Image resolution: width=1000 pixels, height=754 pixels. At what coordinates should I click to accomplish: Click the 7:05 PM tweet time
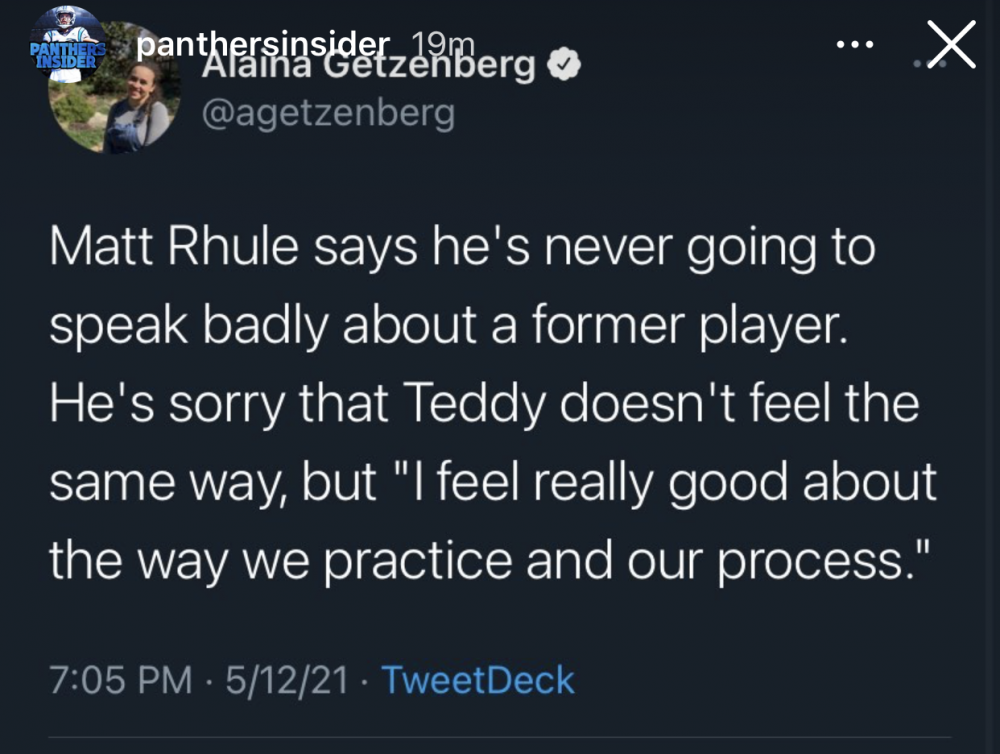pos(120,681)
